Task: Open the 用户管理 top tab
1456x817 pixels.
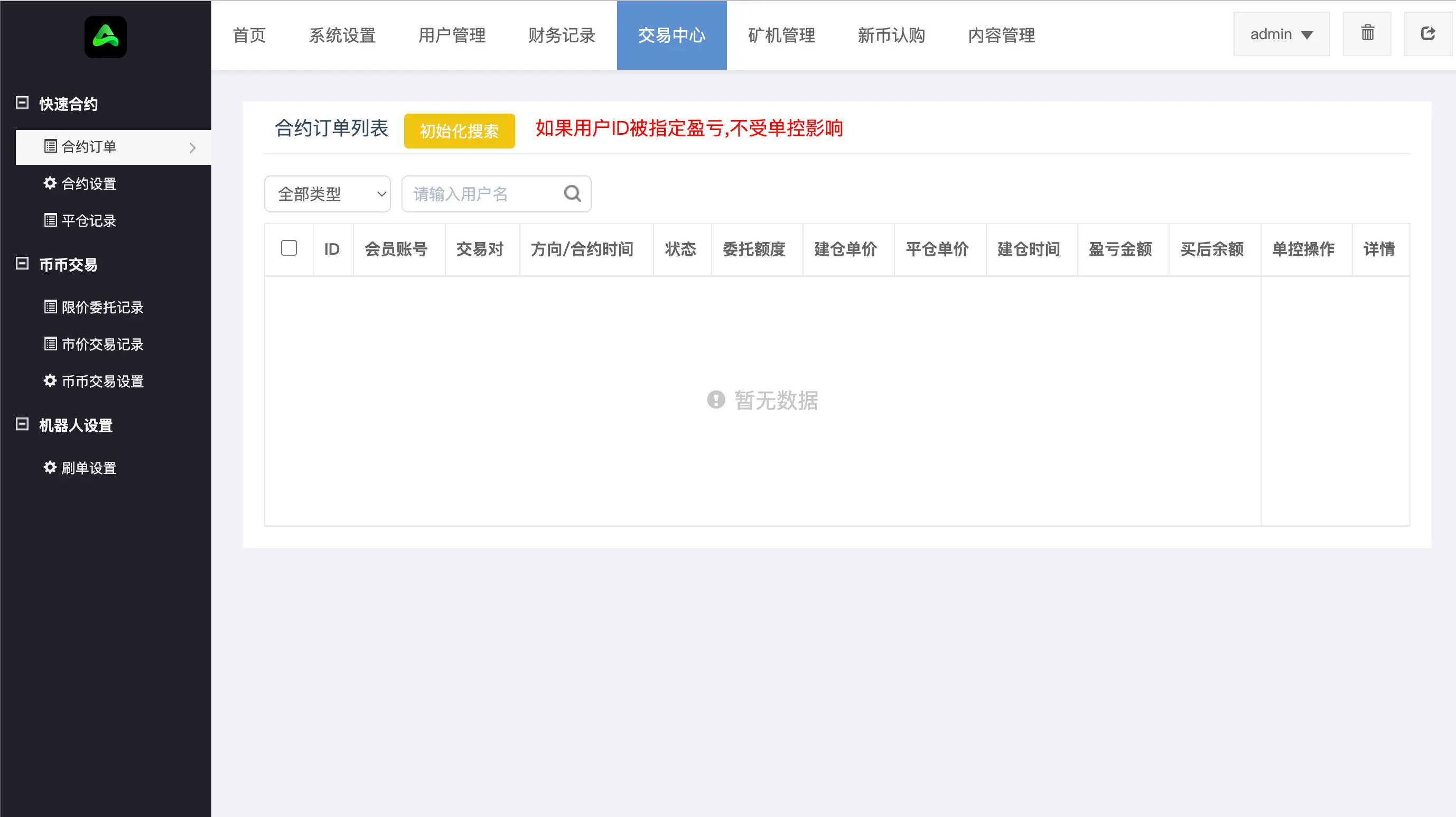Action: click(452, 35)
